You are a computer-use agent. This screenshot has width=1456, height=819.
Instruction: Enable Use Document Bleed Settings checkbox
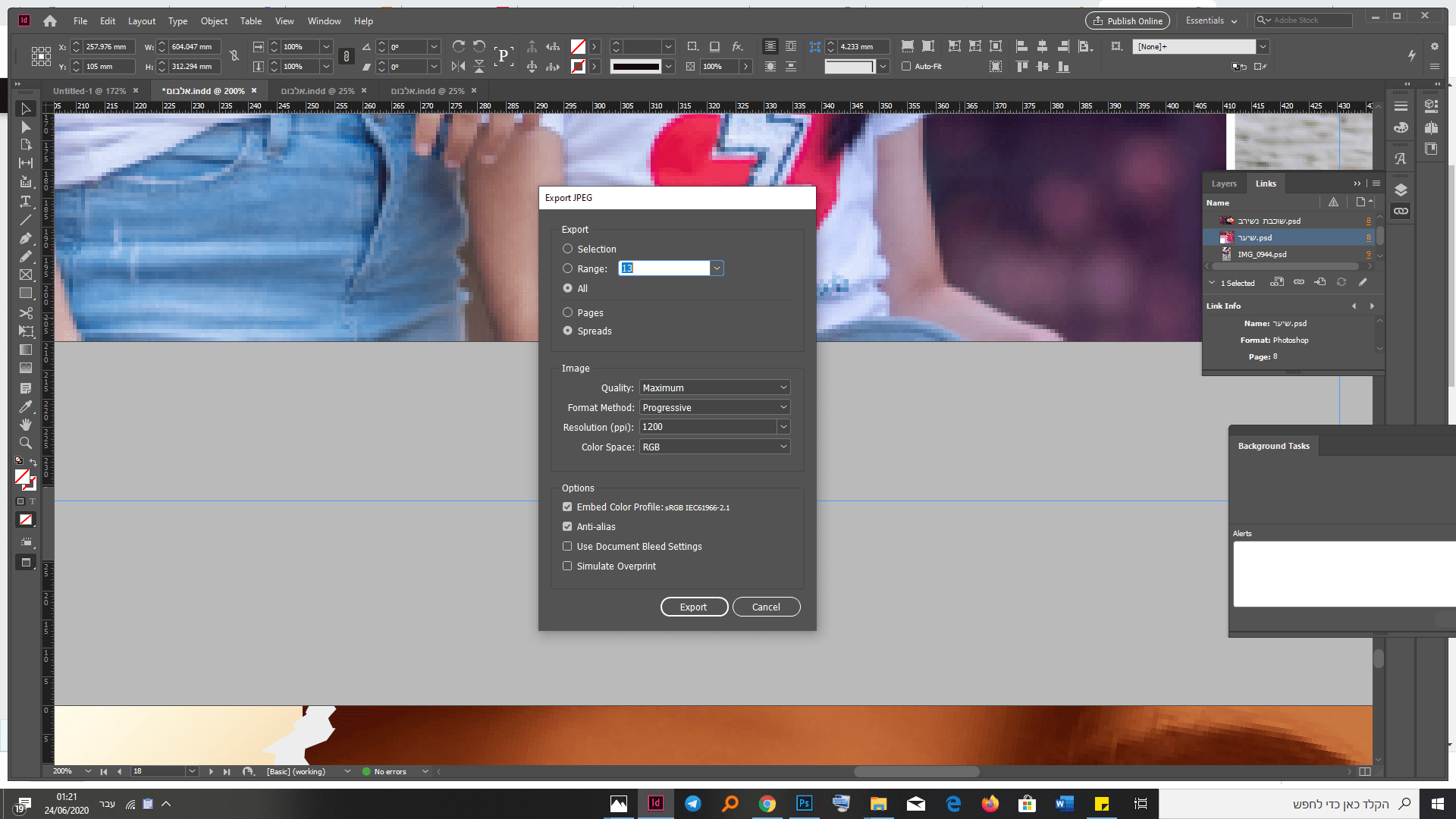pos(567,546)
